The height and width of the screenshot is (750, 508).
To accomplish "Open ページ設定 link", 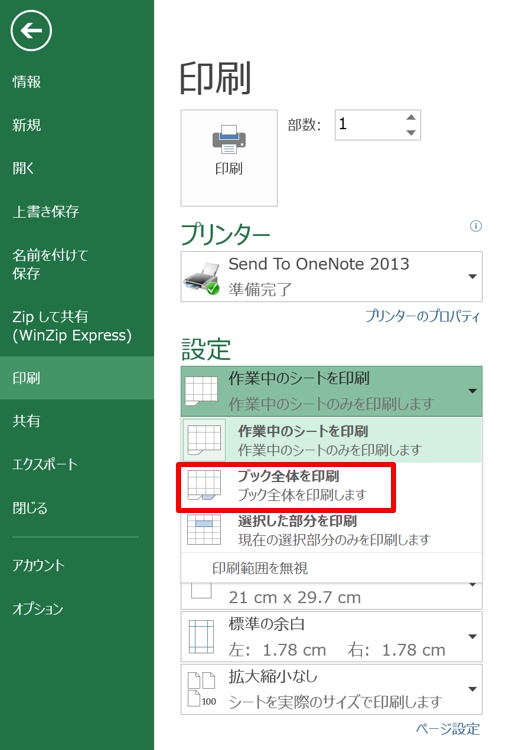I will coord(448,728).
